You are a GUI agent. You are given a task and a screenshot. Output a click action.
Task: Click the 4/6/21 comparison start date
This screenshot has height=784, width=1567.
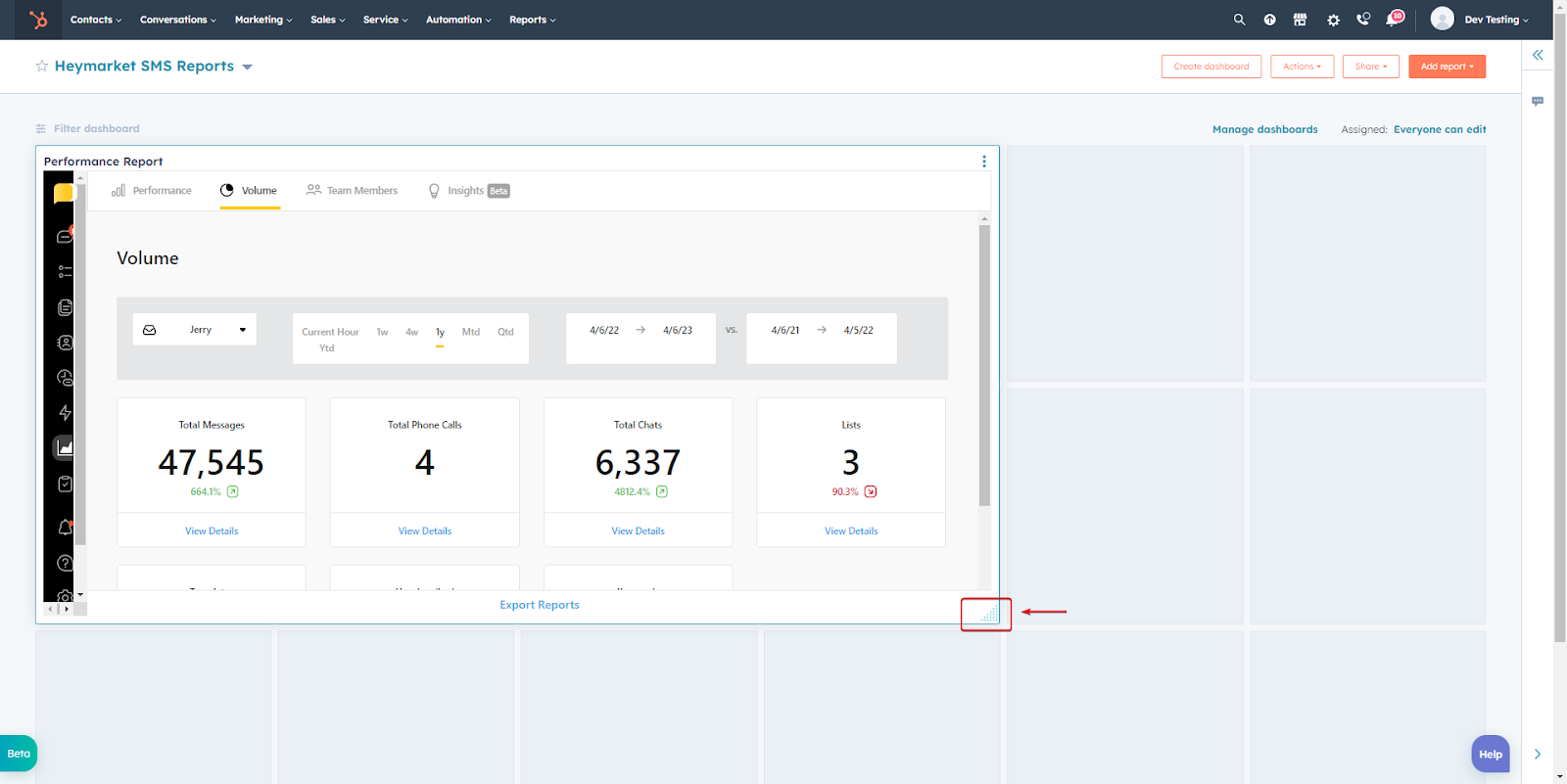784,331
